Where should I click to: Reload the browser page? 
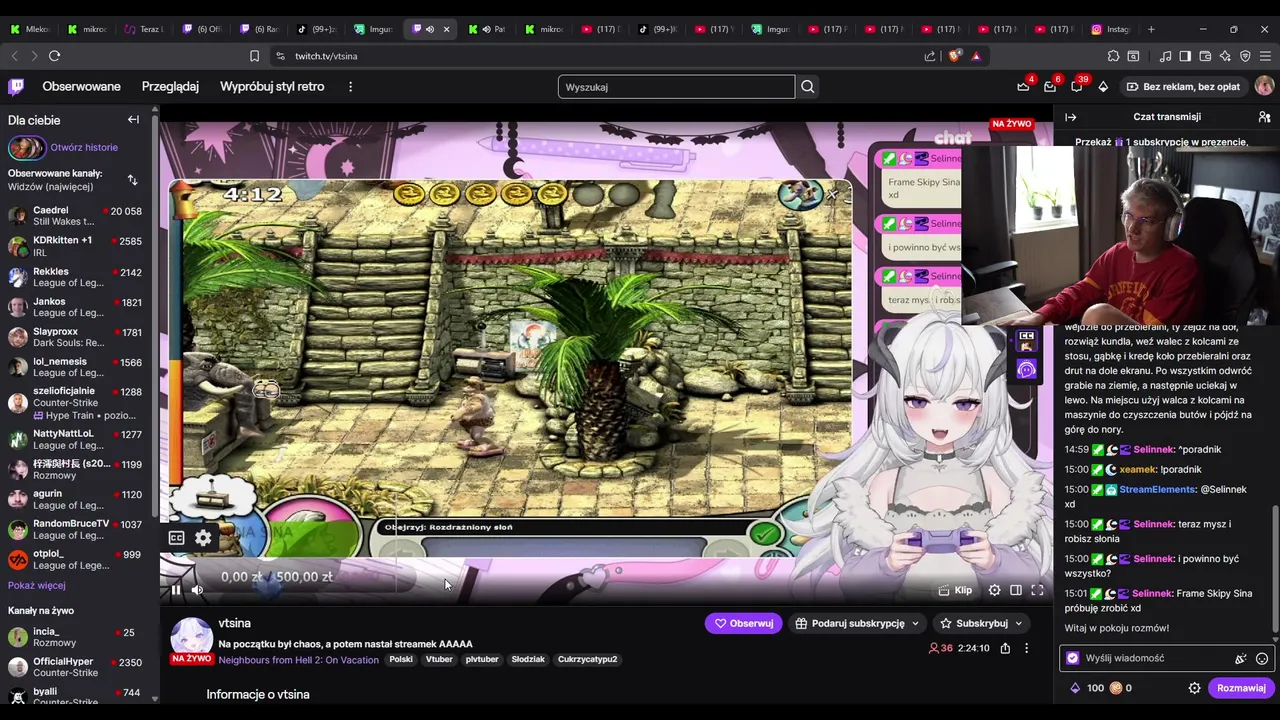(x=54, y=56)
